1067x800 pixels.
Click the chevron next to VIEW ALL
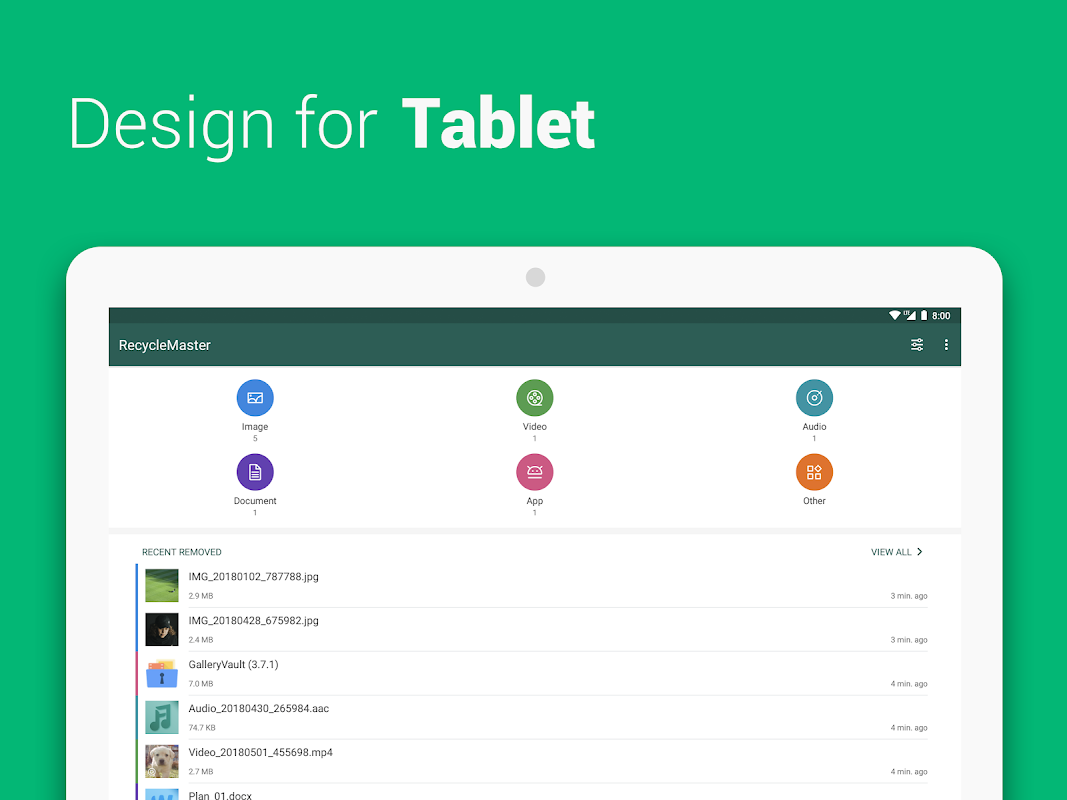pyautogui.click(x=919, y=552)
